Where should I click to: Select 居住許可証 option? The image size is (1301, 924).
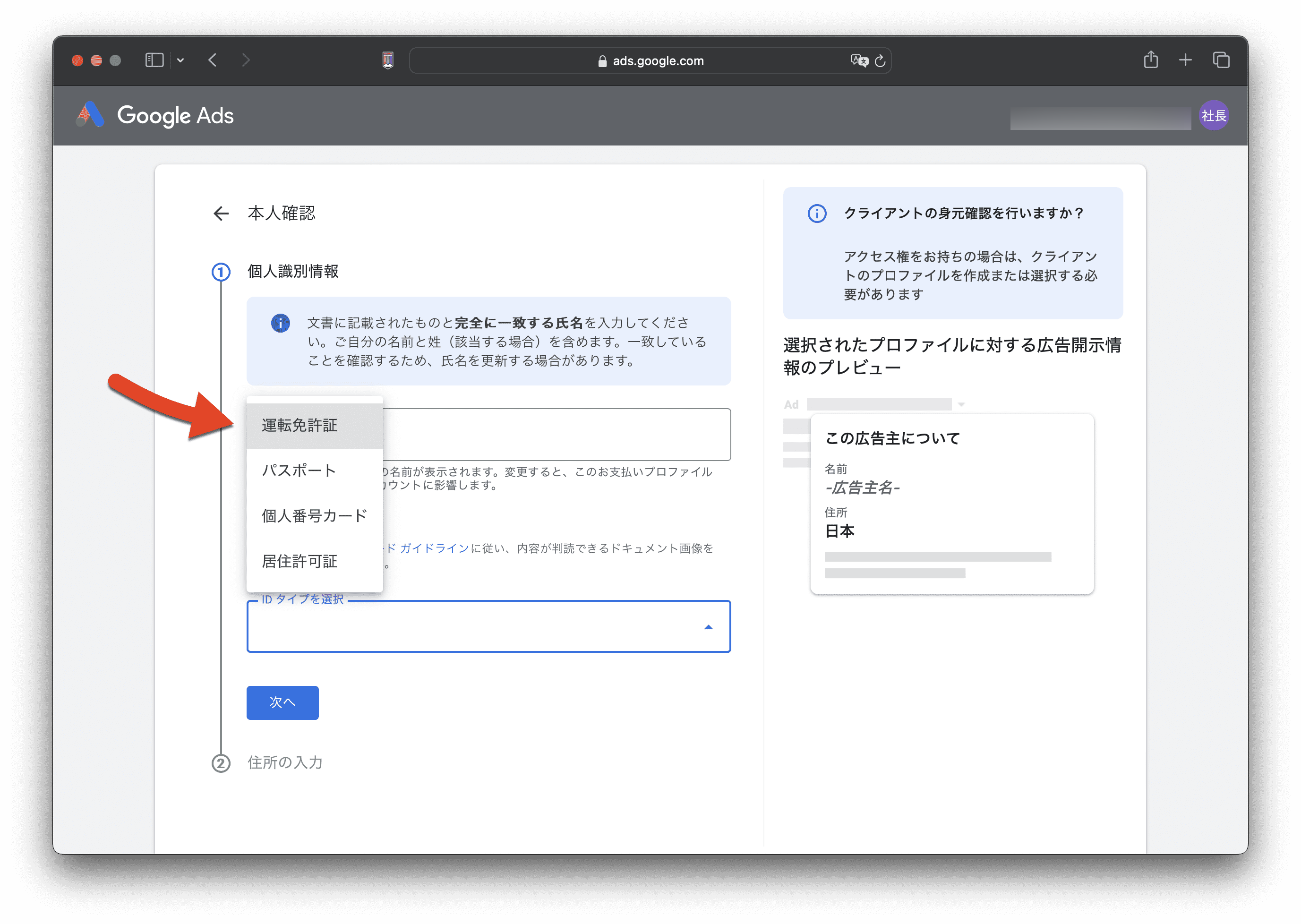300,561
